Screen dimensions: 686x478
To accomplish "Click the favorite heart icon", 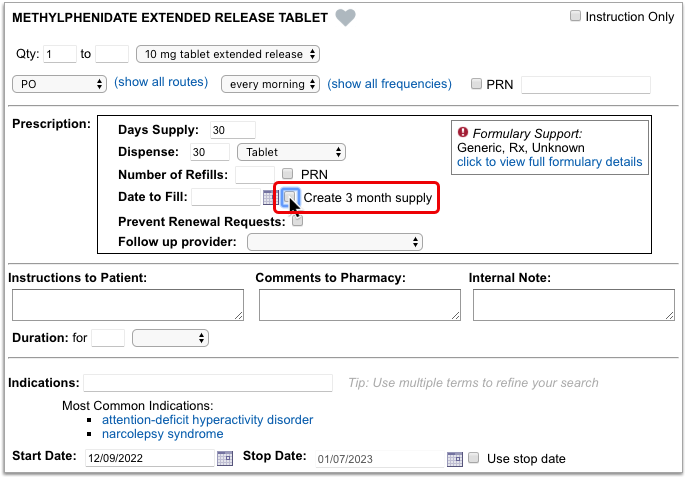I will [x=345, y=17].
